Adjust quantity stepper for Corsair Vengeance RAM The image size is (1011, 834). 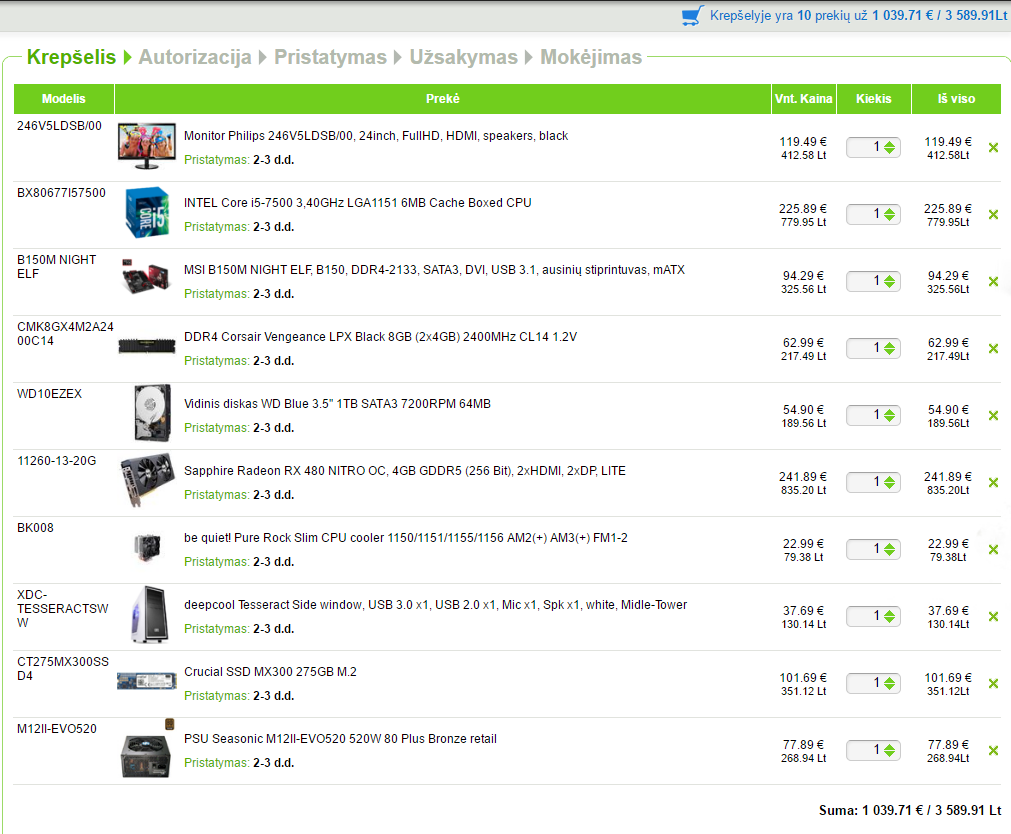890,349
